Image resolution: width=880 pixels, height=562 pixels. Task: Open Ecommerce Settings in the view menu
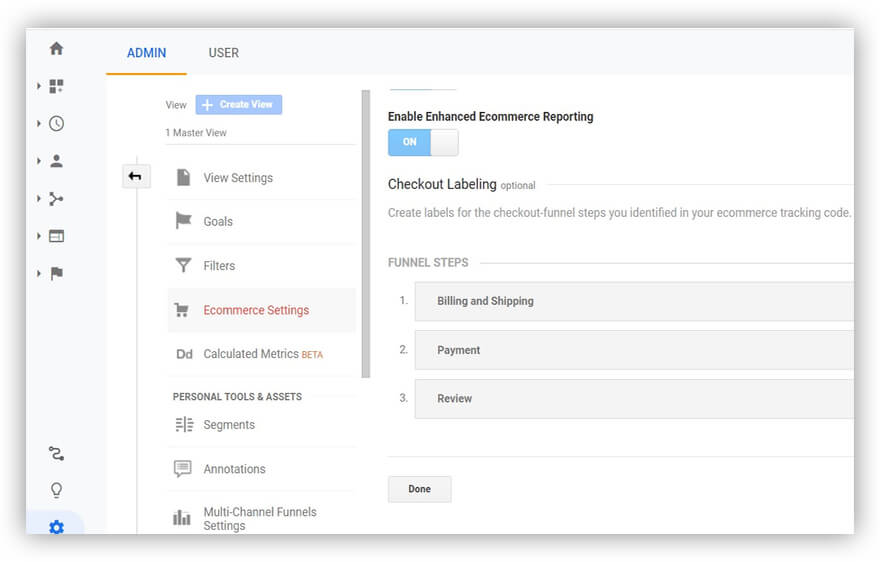tap(256, 310)
